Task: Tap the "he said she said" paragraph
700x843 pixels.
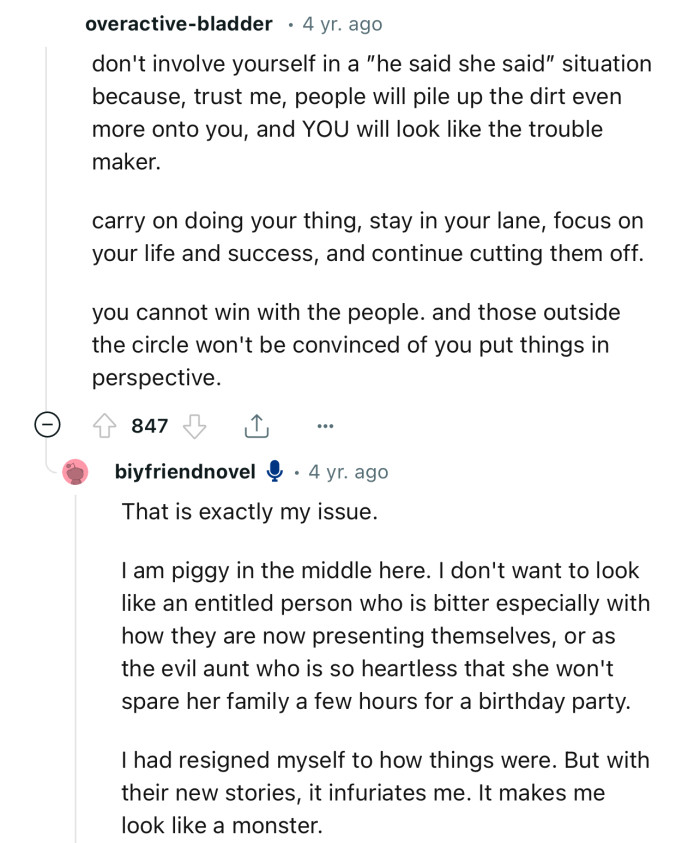Action: (370, 112)
